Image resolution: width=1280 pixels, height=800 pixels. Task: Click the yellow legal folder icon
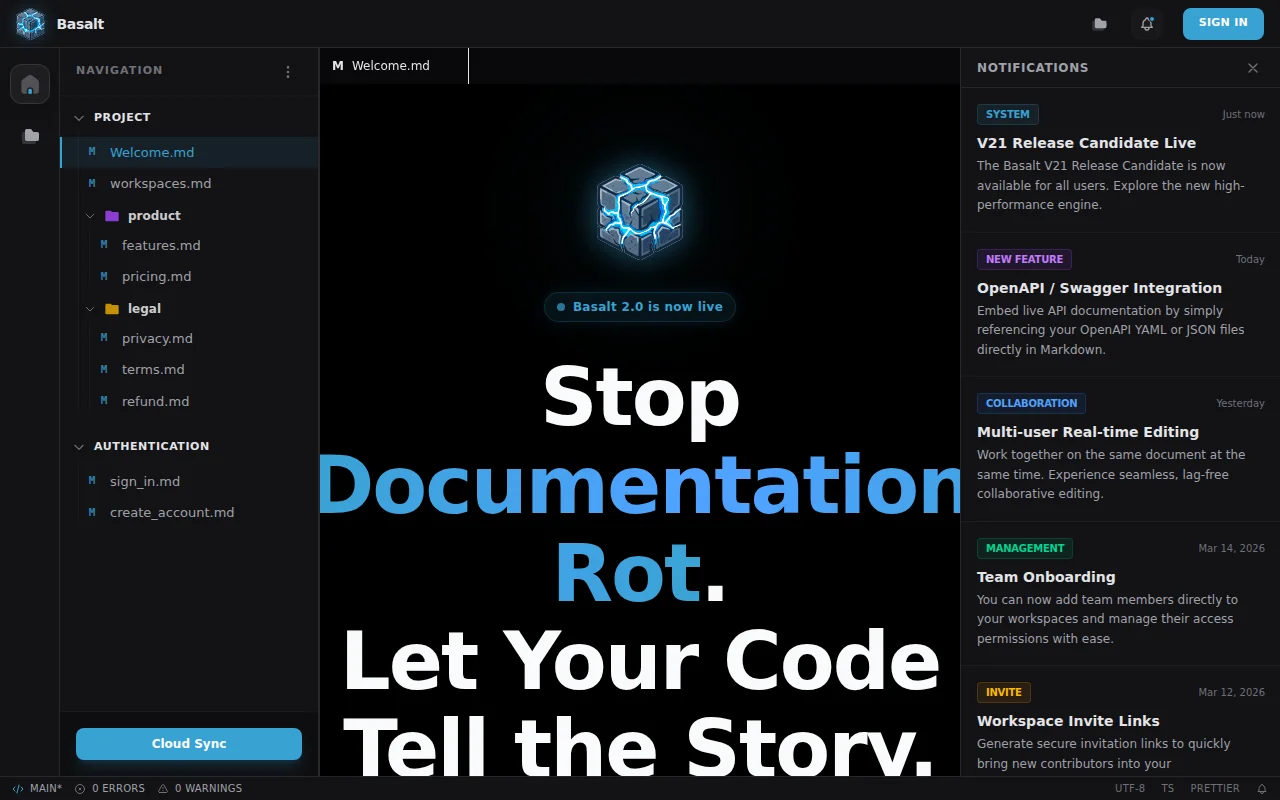tap(112, 309)
